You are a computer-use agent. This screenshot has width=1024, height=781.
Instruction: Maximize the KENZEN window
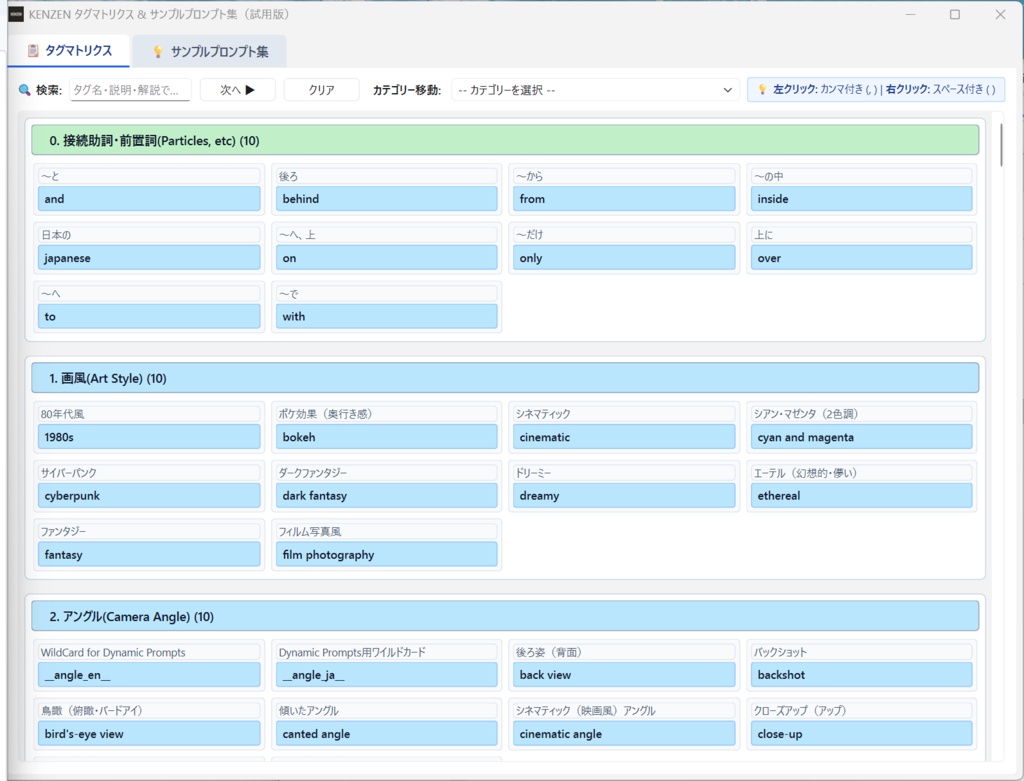pos(955,14)
